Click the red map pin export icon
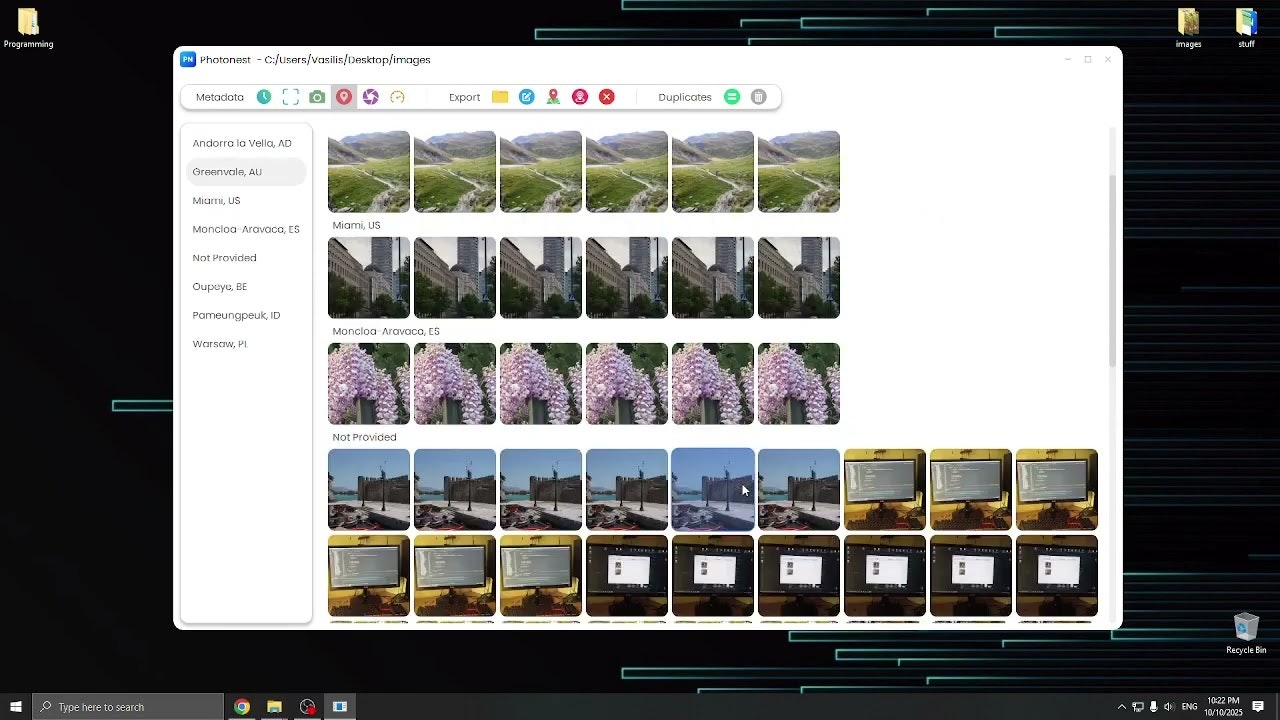This screenshot has width=1280, height=720. pyautogui.click(x=553, y=96)
